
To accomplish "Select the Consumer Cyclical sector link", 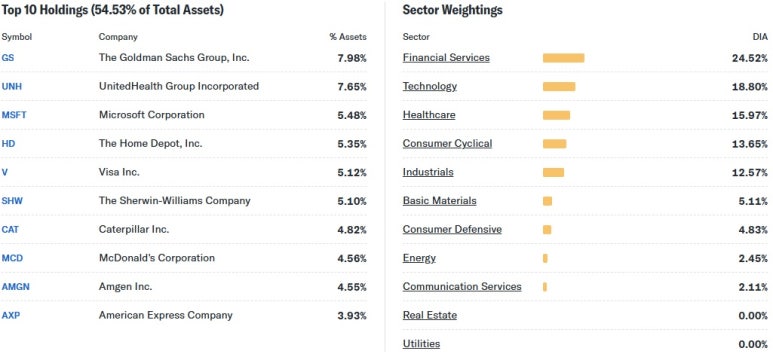I will [447, 144].
